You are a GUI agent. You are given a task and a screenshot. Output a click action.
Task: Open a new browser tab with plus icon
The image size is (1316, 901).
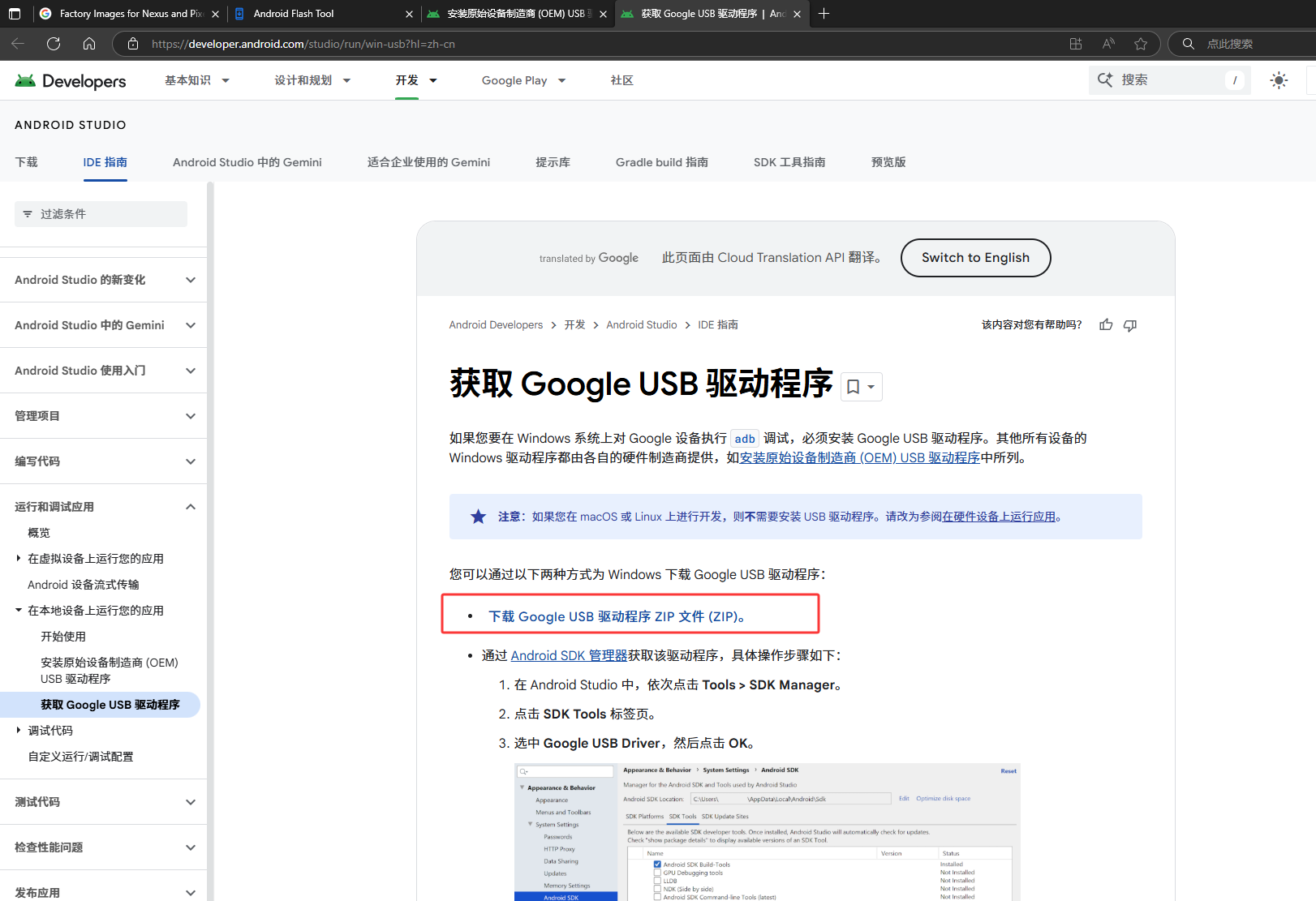(824, 14)
